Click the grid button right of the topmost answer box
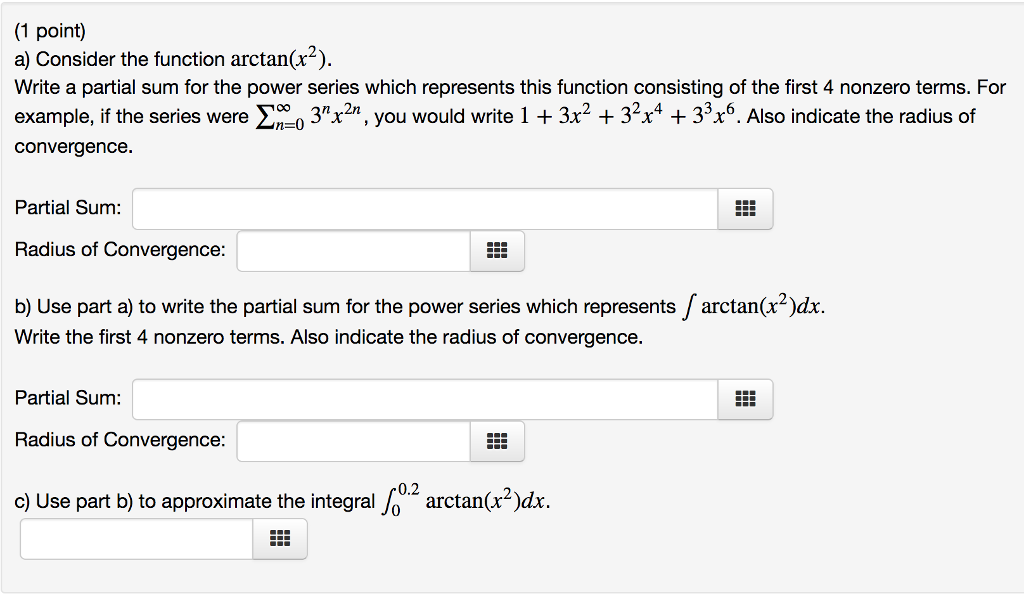Viewport: 1024px width, 596px height. coord(745,209)
